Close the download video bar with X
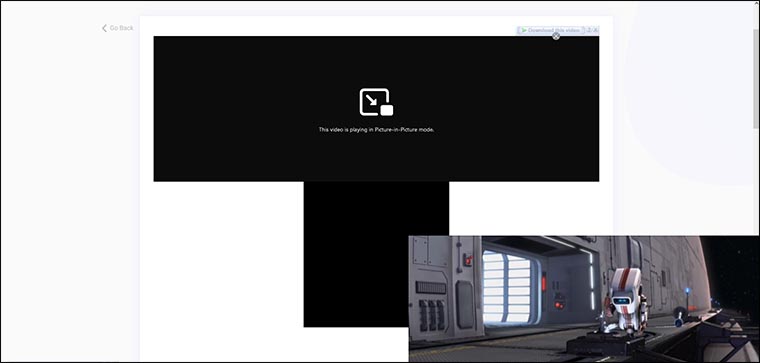760x363 pixels. [596, 30]
